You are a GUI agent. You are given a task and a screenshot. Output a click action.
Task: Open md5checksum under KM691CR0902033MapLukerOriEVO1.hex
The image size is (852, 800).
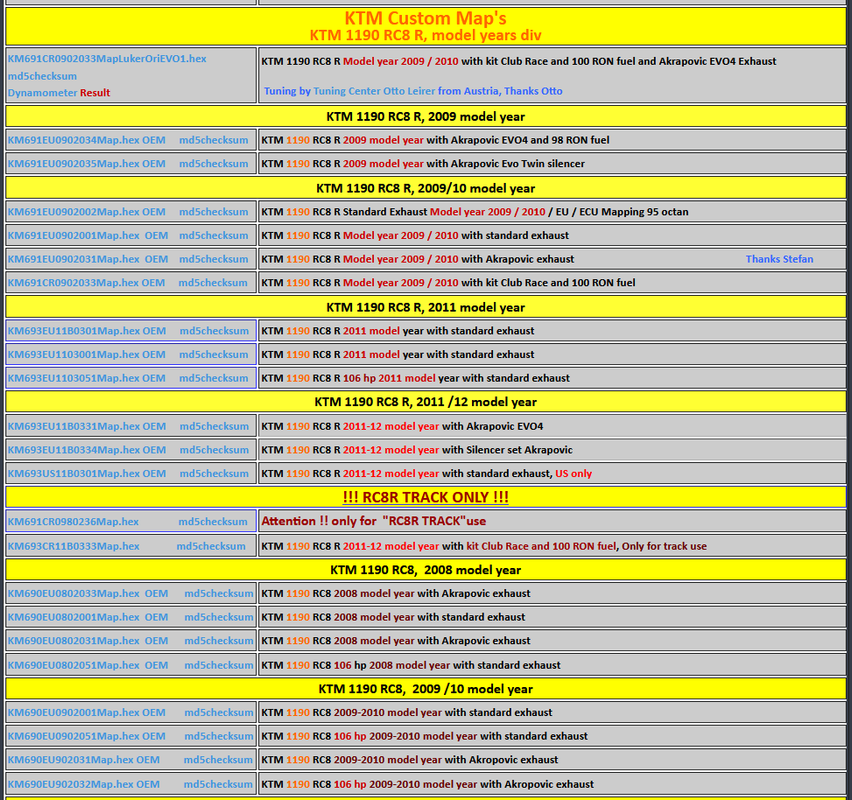[42, 76]
